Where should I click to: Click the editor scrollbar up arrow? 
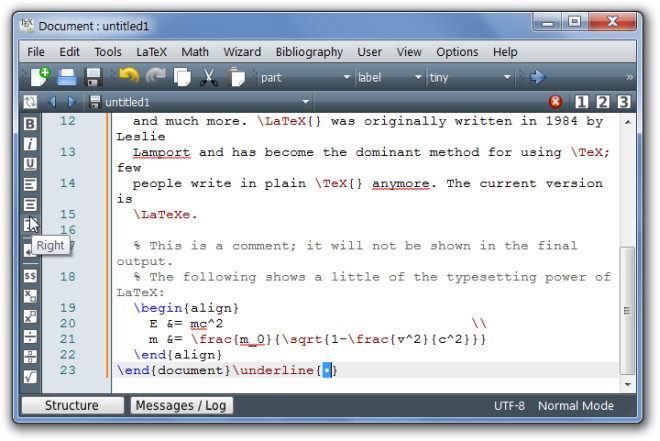(628, 122)
